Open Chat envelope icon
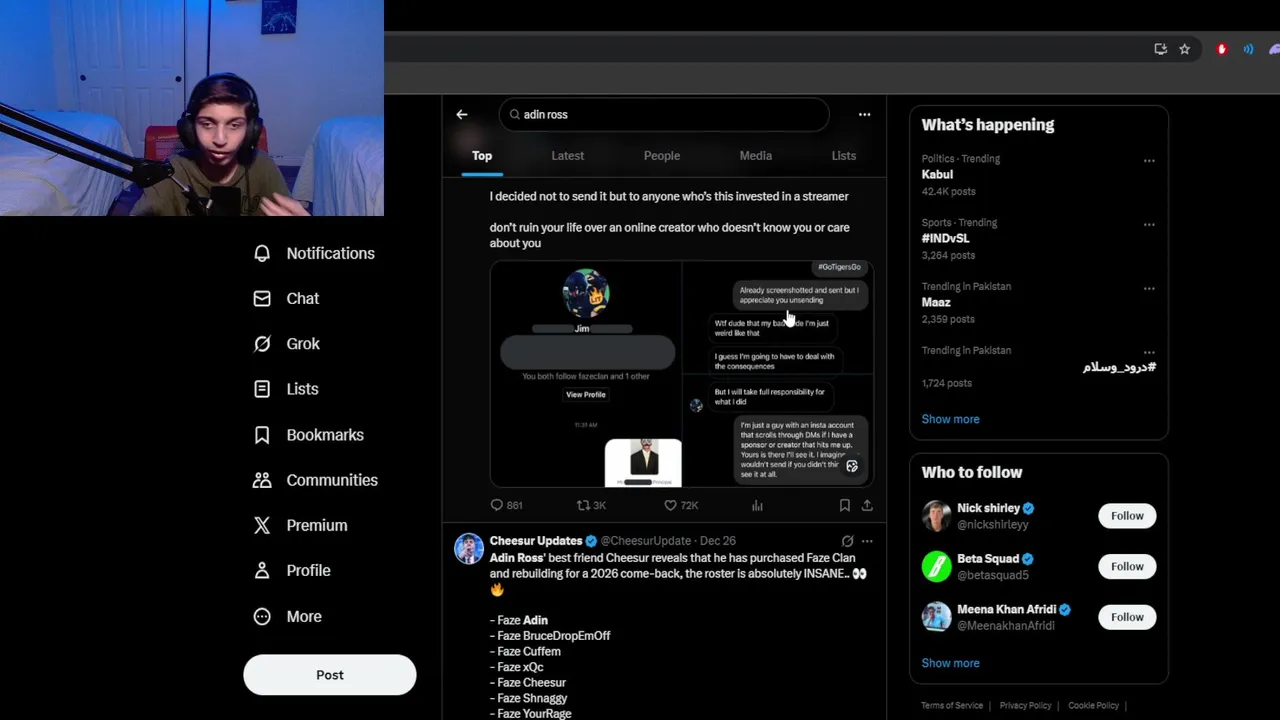The height and width of the screenshot is (720, 1280). pos(262,298)
